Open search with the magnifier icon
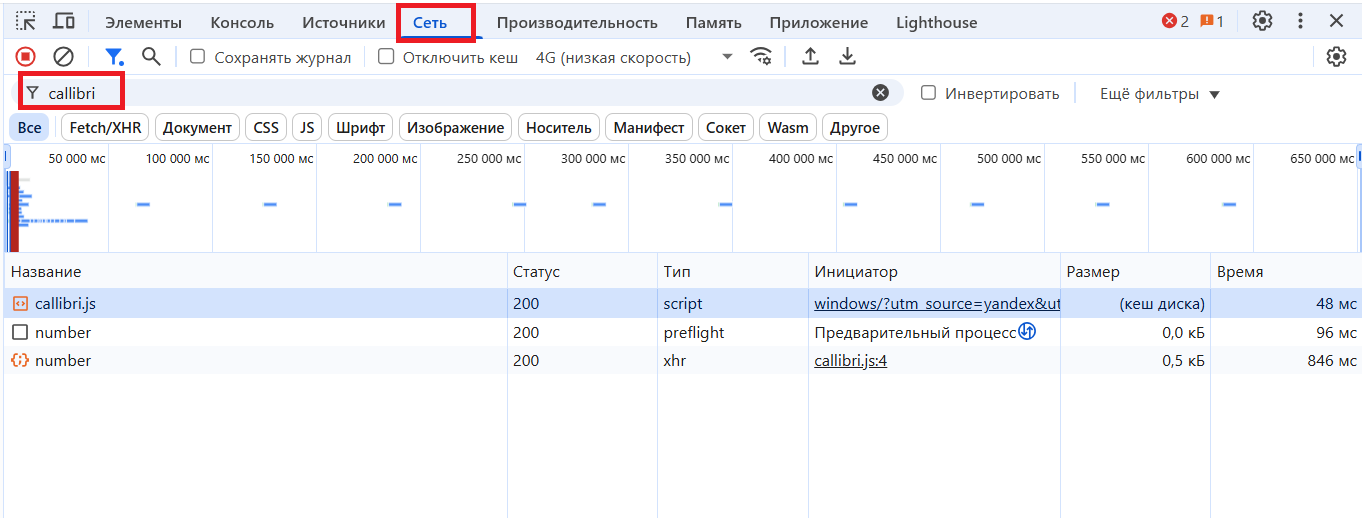Viewport: 1362px width, 518px height. point(151,57)
